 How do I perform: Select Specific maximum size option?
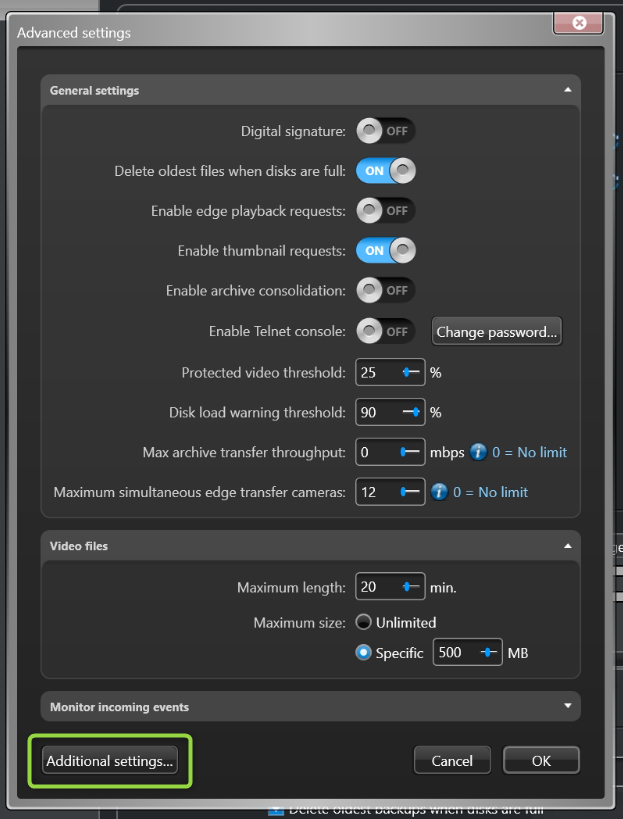(x=364, y=653)
